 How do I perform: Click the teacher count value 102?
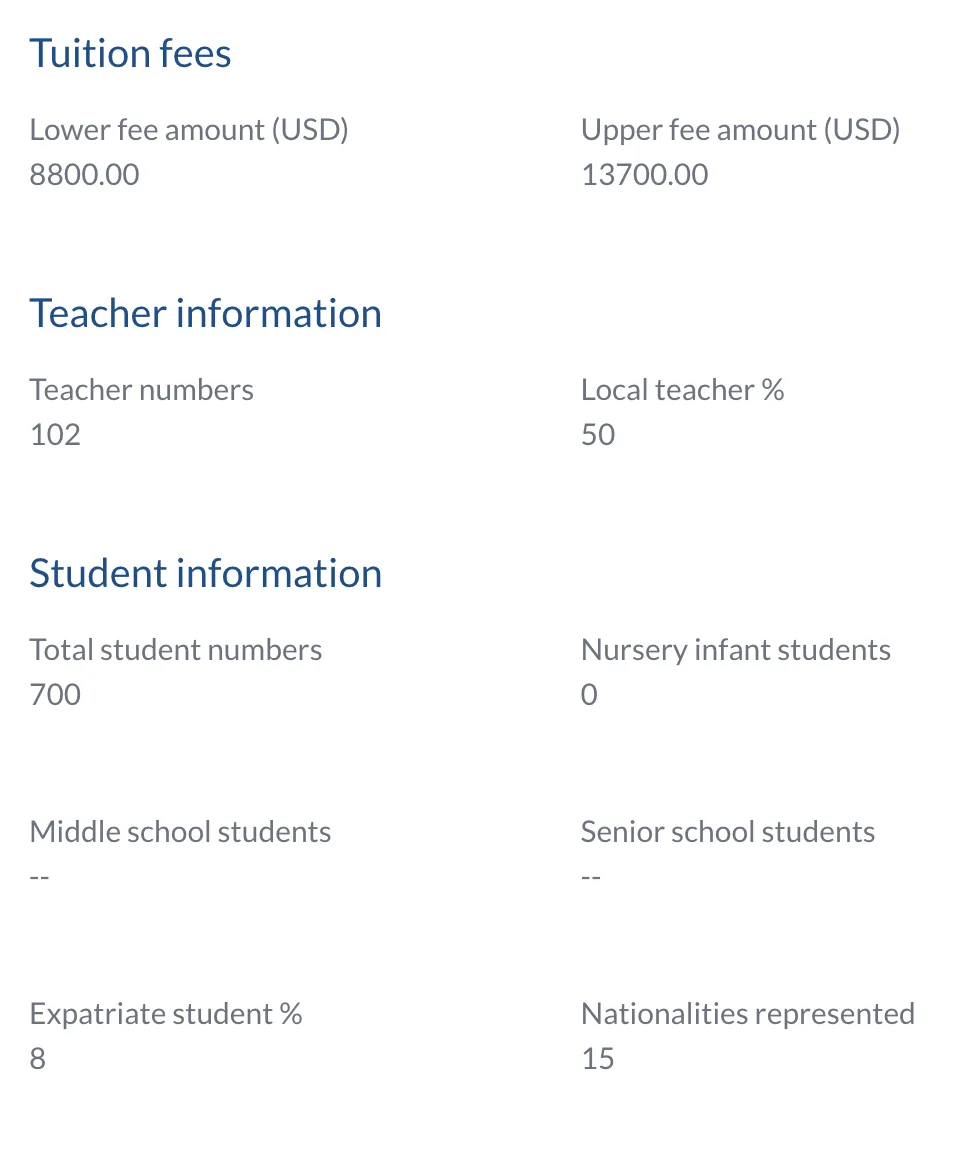(x=55, y=435)
